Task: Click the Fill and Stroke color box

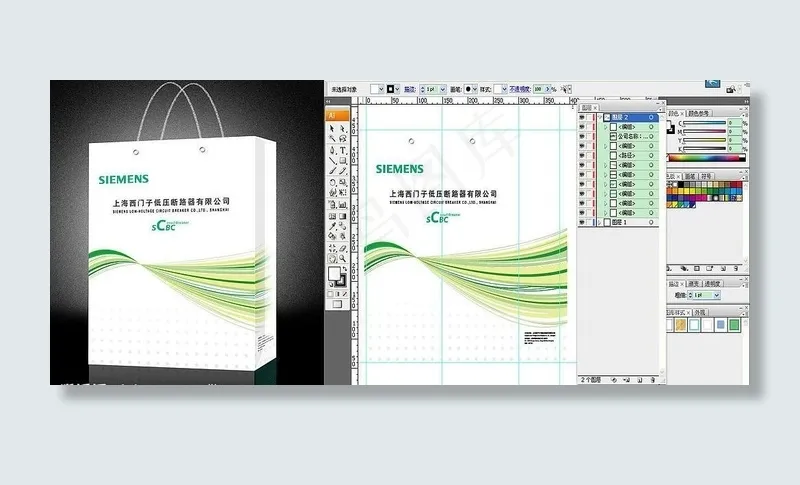Action: click(x=338, y=275)
